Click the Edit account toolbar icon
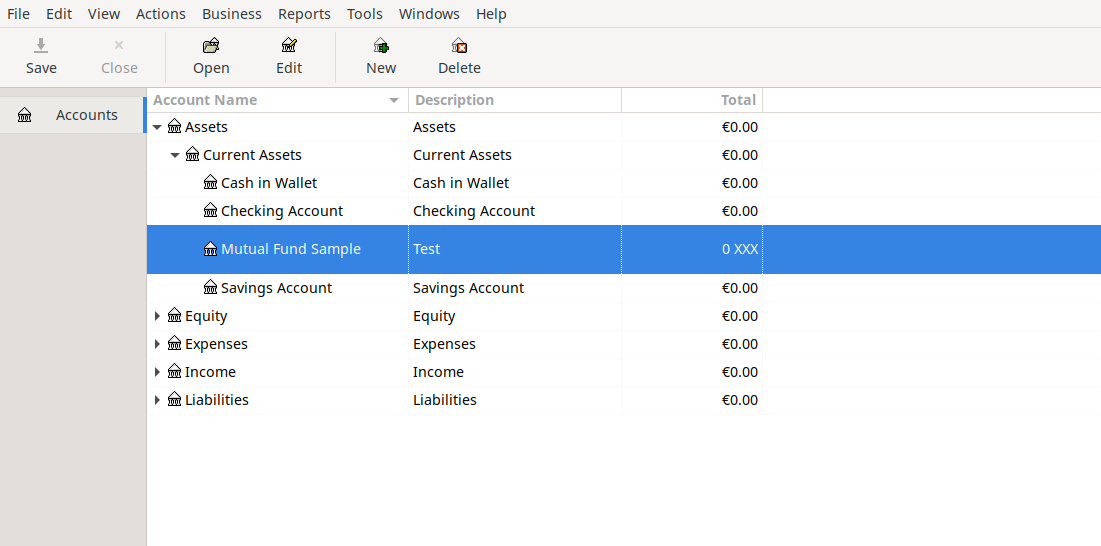This screenshot has width=1101, height=546. [289, 46]
